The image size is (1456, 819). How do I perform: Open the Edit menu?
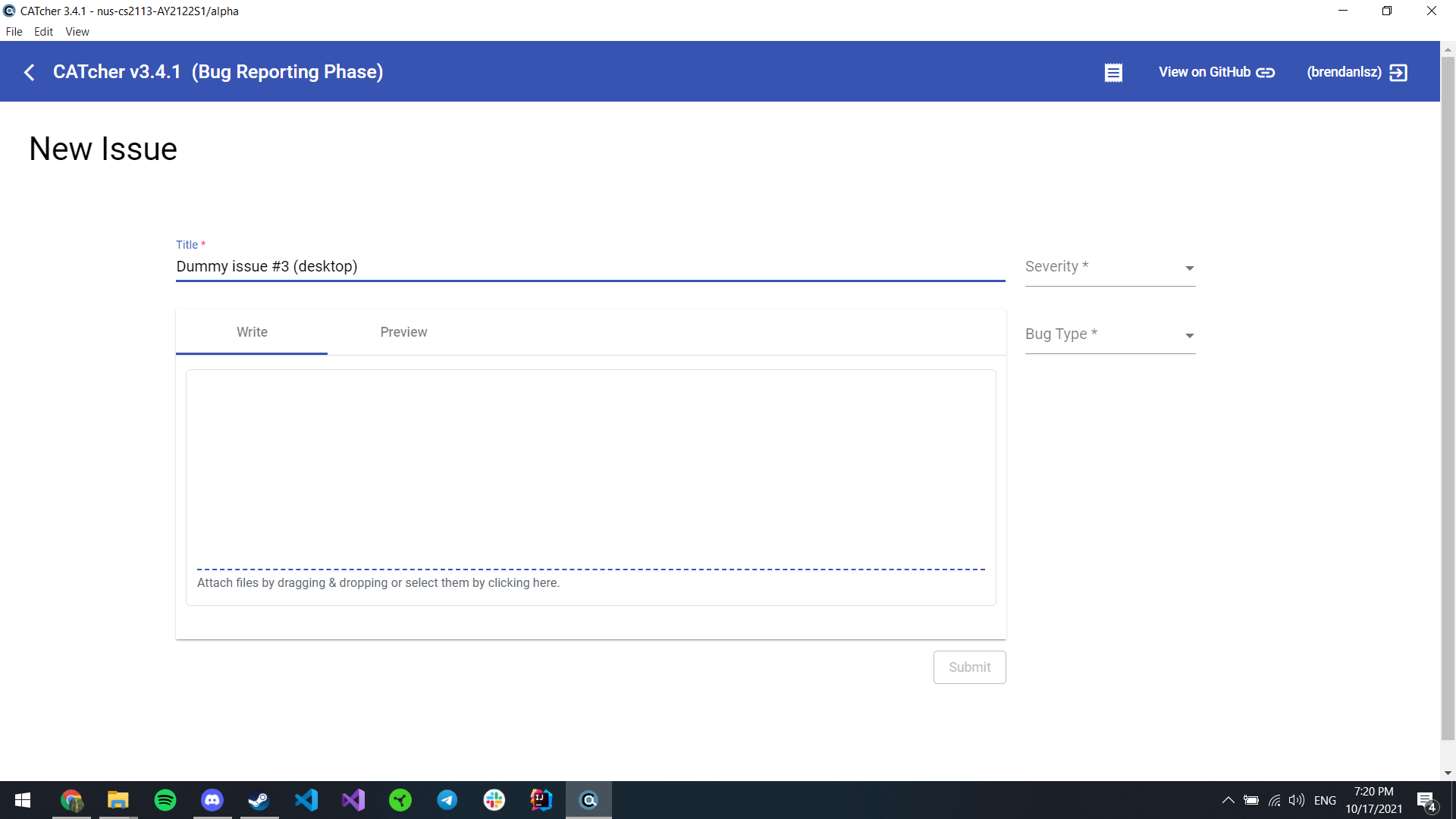click(x=43, y=32)
